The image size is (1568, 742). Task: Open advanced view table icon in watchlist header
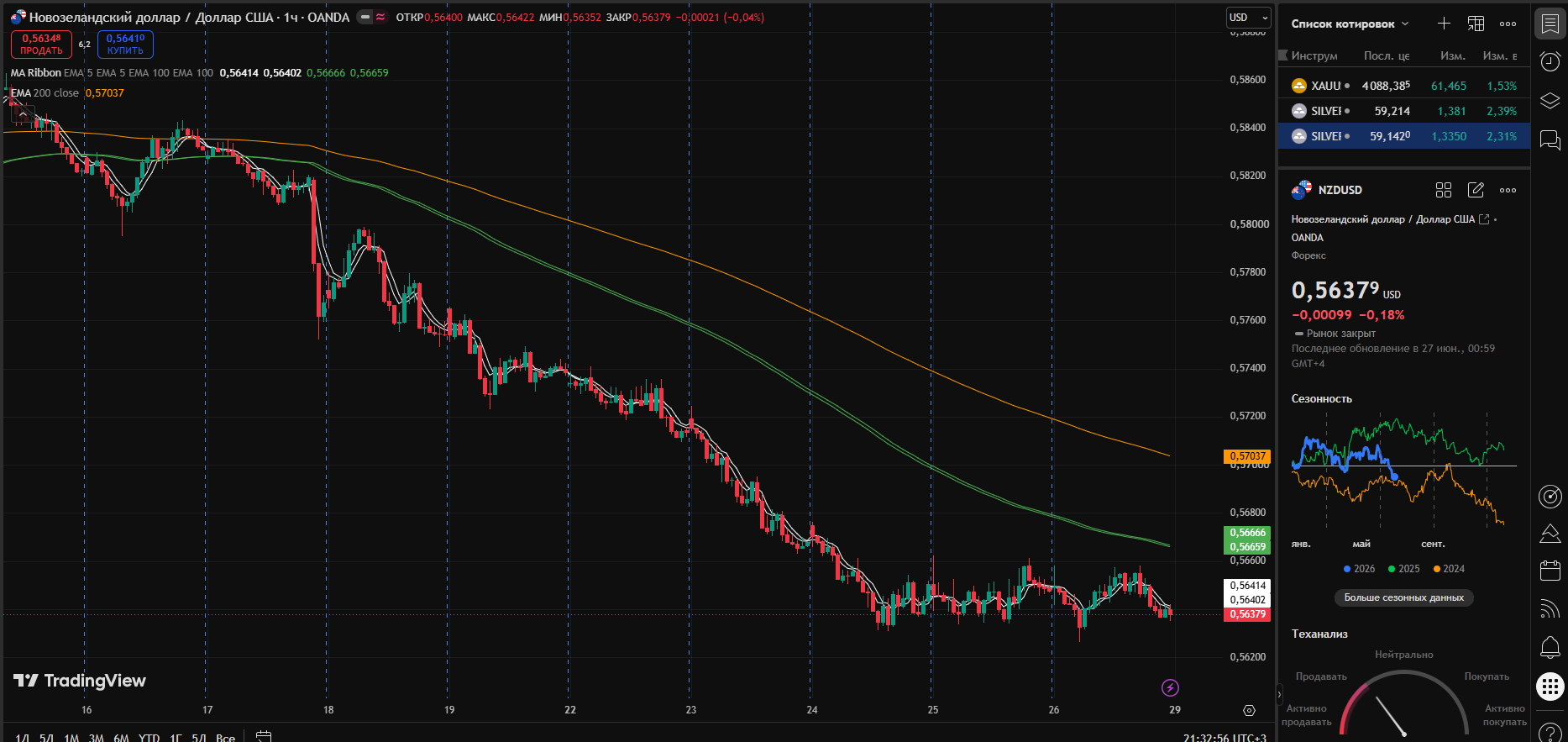tap(1476, 24)
